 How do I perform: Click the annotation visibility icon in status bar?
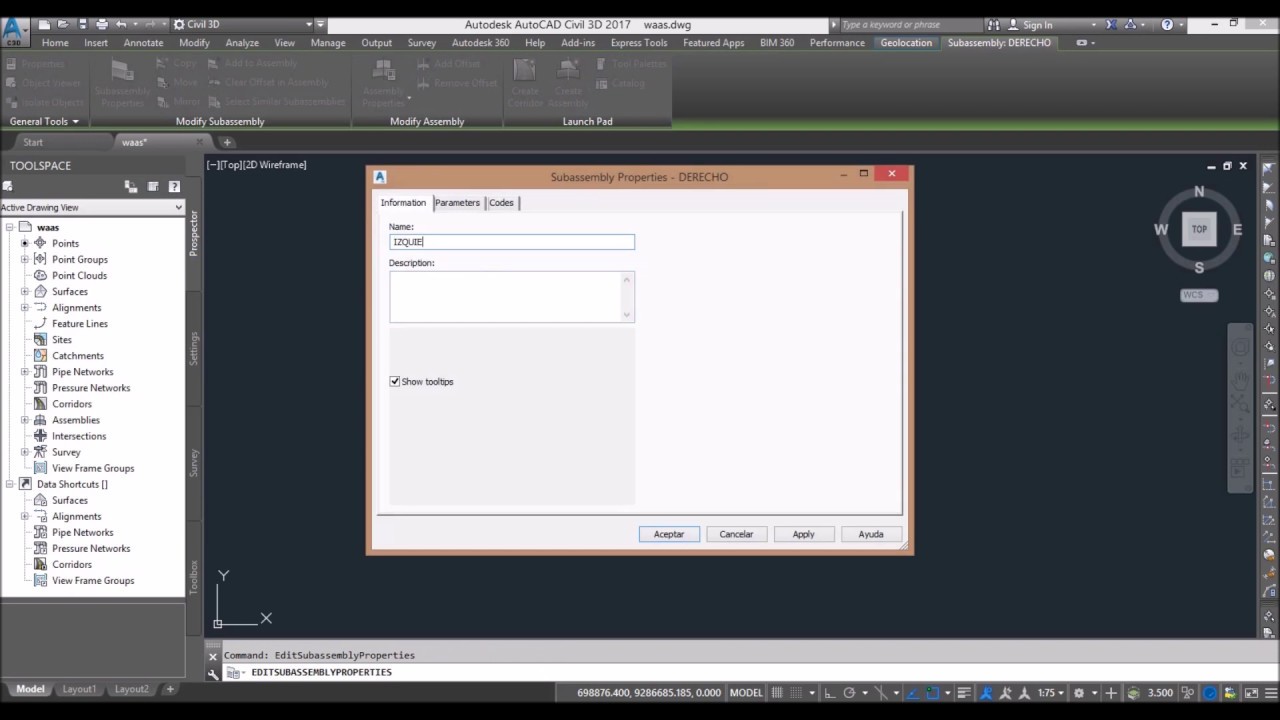click(x=986, y=693)
